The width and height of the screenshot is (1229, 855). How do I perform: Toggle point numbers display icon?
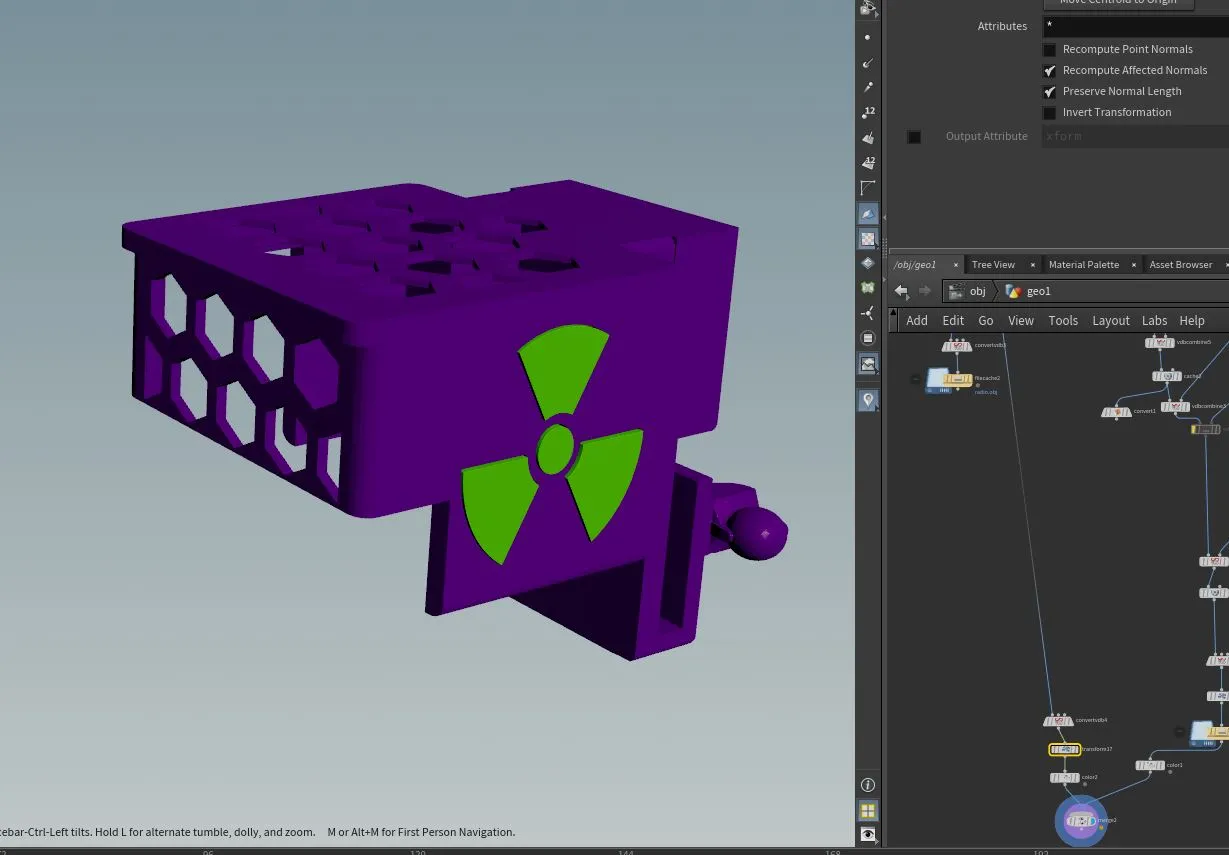[x=868, y=111]
